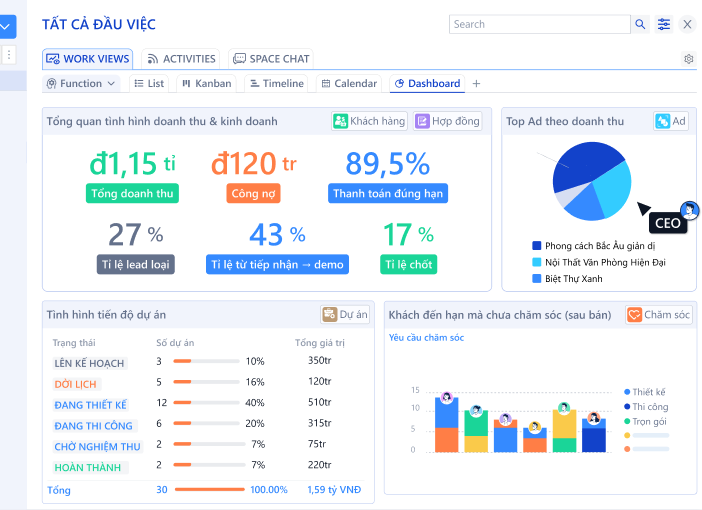Select the ĐANG THI CÔNG status label
The width and height of the screenshot is (702, 510).
point(93,426)
